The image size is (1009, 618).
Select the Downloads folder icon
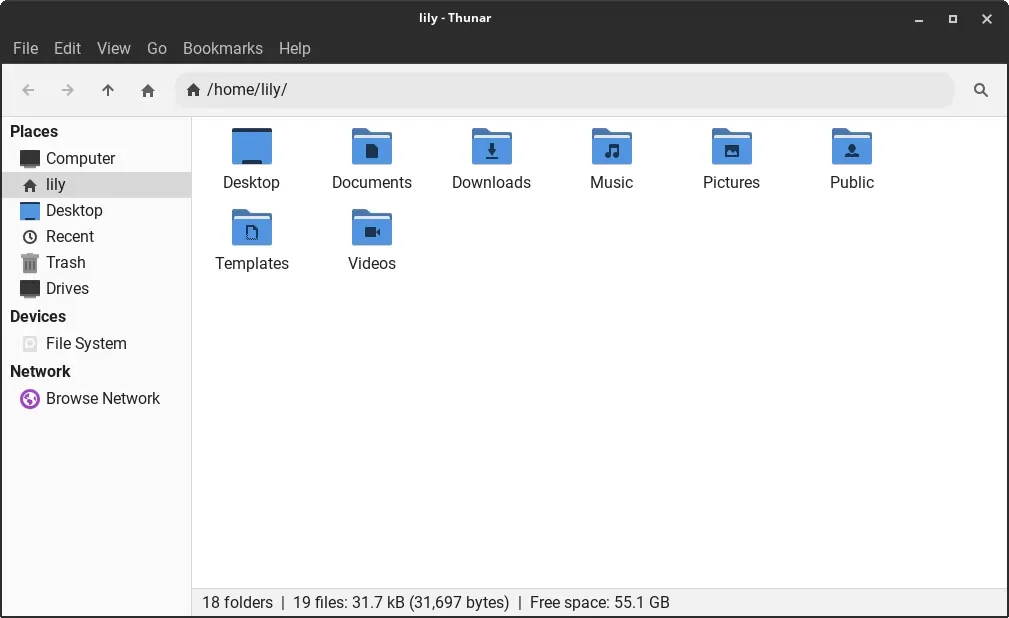click(492, 147)
